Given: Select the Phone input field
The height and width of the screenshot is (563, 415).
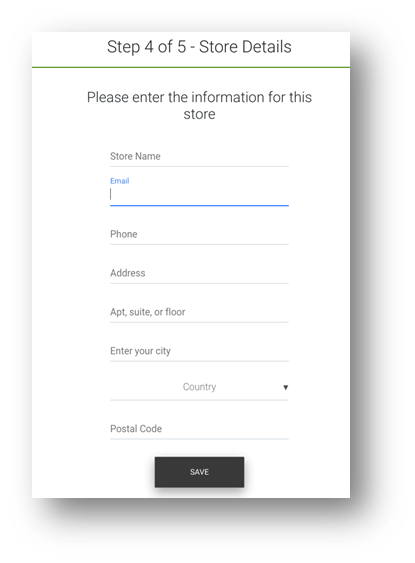Looking at the screenshot, I should click(x=199, y=234).
